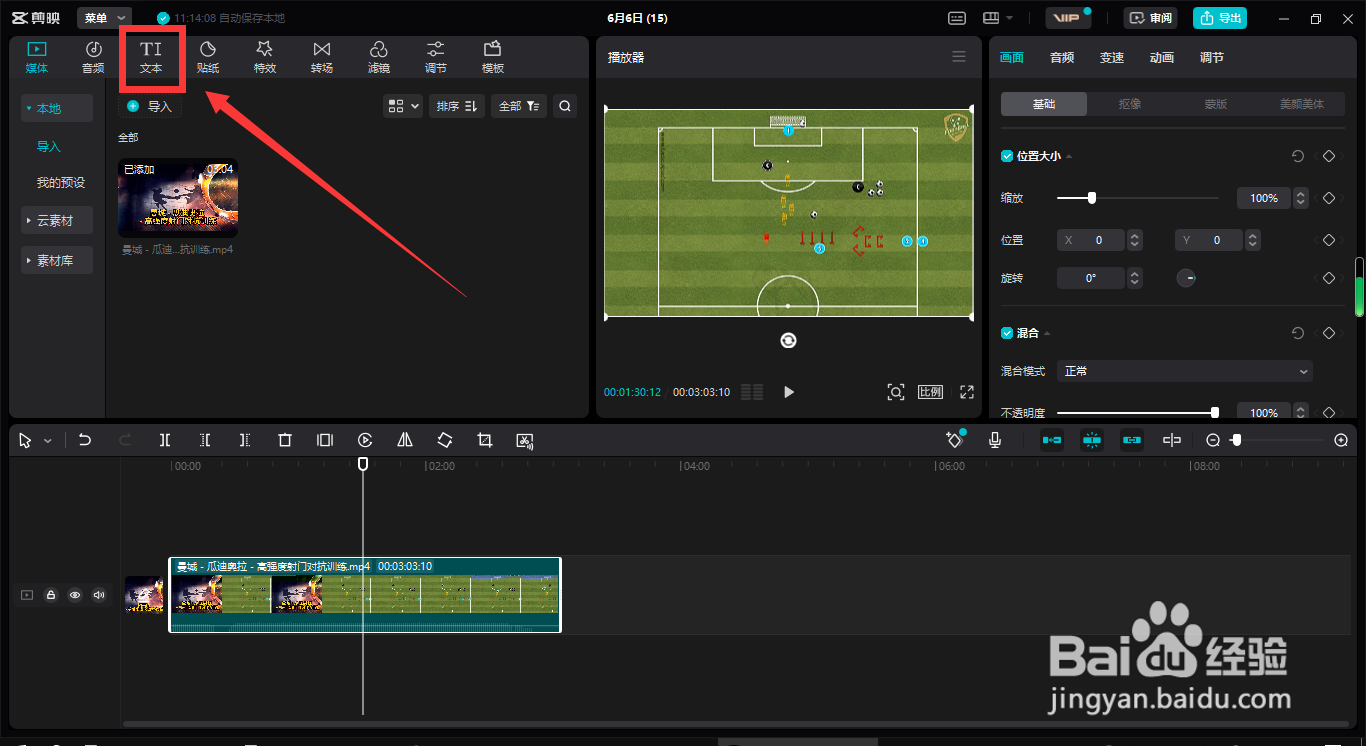Screen dimensions: 1366x746
Task: Uncheck the 混合 blend checkbox
Action: tap(1007, 333)
